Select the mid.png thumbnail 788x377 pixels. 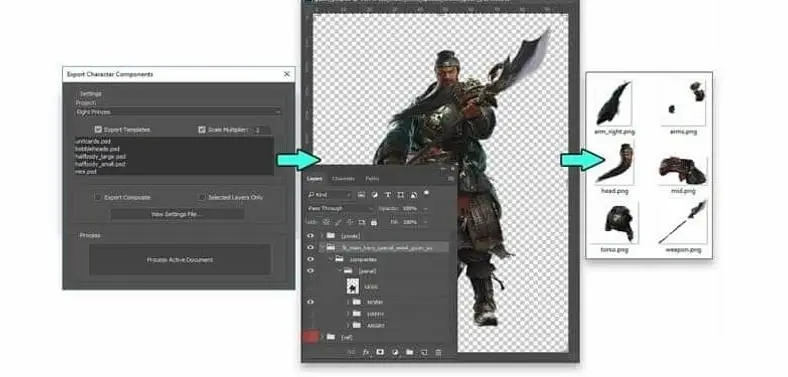pyautogui.click(x=682, y=171)
